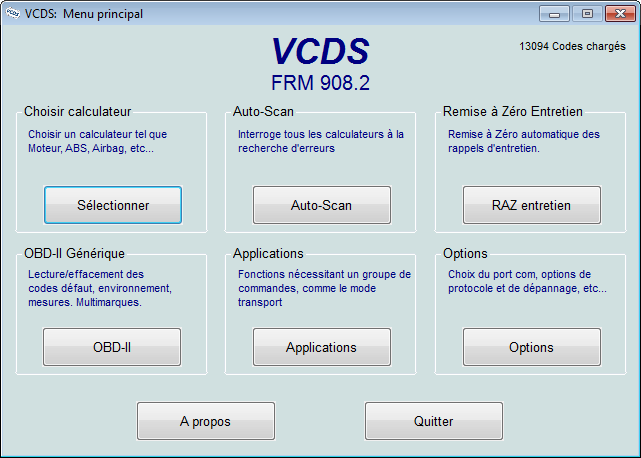The height and width of the screenshot is (458, 641).
Task: Click the 'Remise à Zéro Entretien' label
Action: coord(513,111)
